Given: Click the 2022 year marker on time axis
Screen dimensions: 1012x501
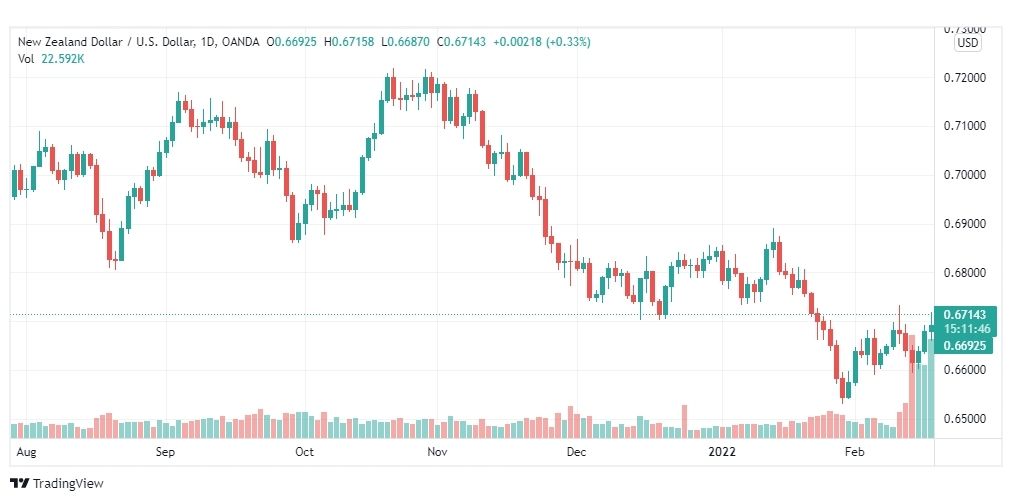Looking at the screenshot, I should coord(722,452).
